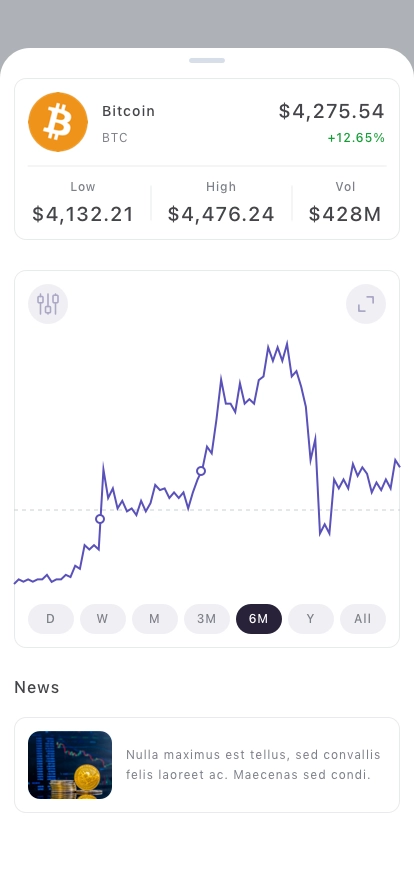This screenshot has height=896, width=414.
Task: Tap the Low $4,132.21 value
Action: (83, 214)
